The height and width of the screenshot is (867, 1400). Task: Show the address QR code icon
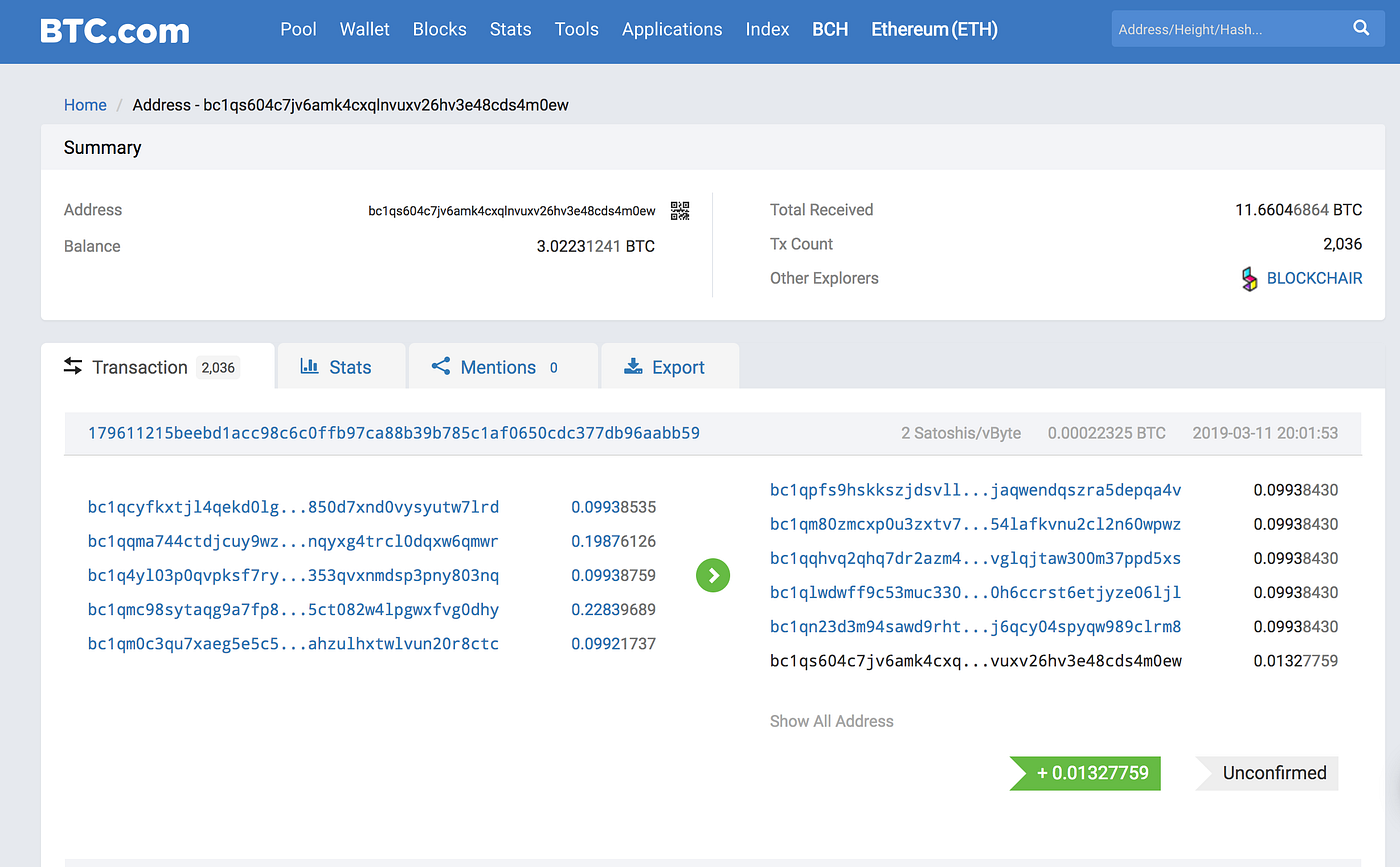[680, 211]
